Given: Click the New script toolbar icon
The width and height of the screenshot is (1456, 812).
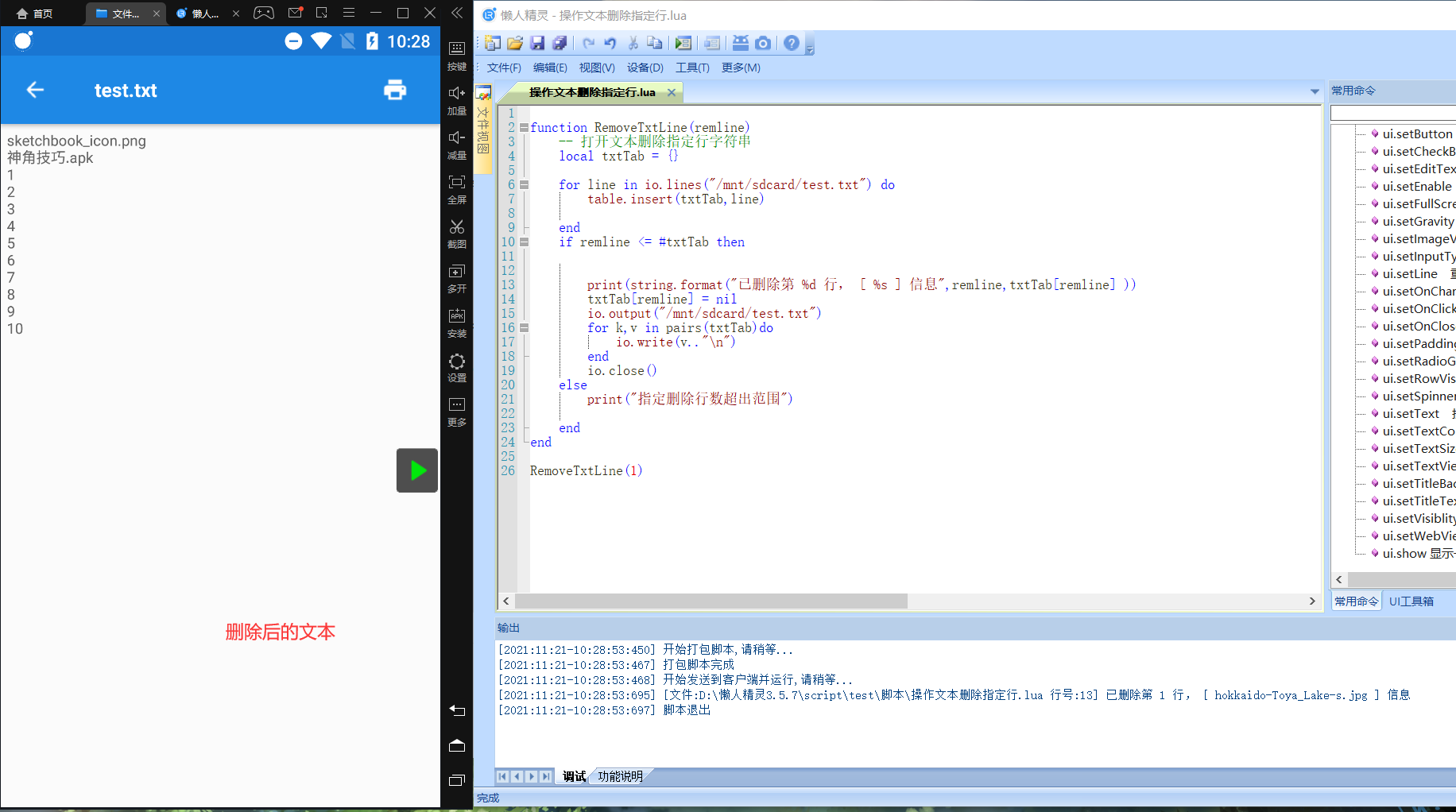Looking at the screenshot, I should pyautogui.click(x=493, y=44).
